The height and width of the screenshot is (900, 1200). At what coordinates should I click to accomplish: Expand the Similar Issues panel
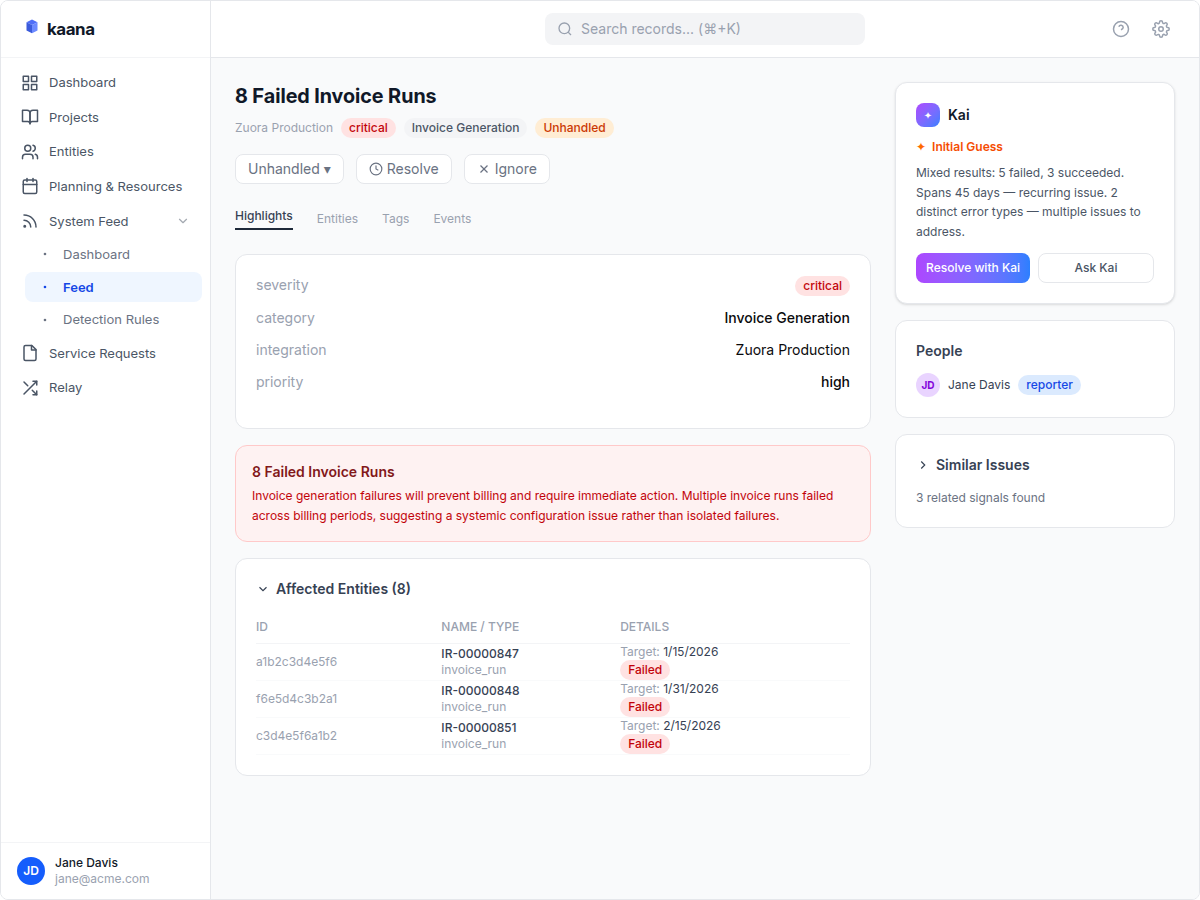923,465
